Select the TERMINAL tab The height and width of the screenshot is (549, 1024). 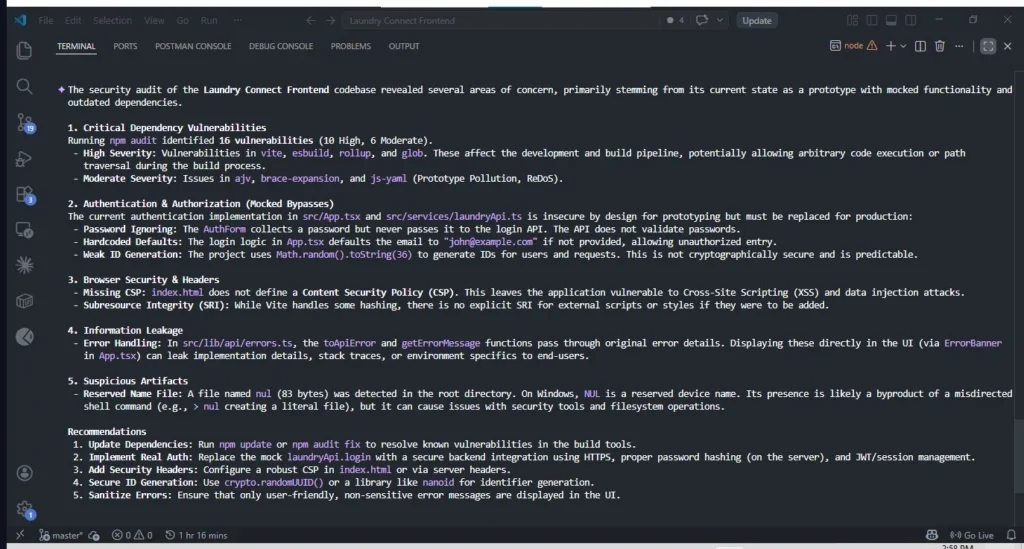(x=76, y=46)
